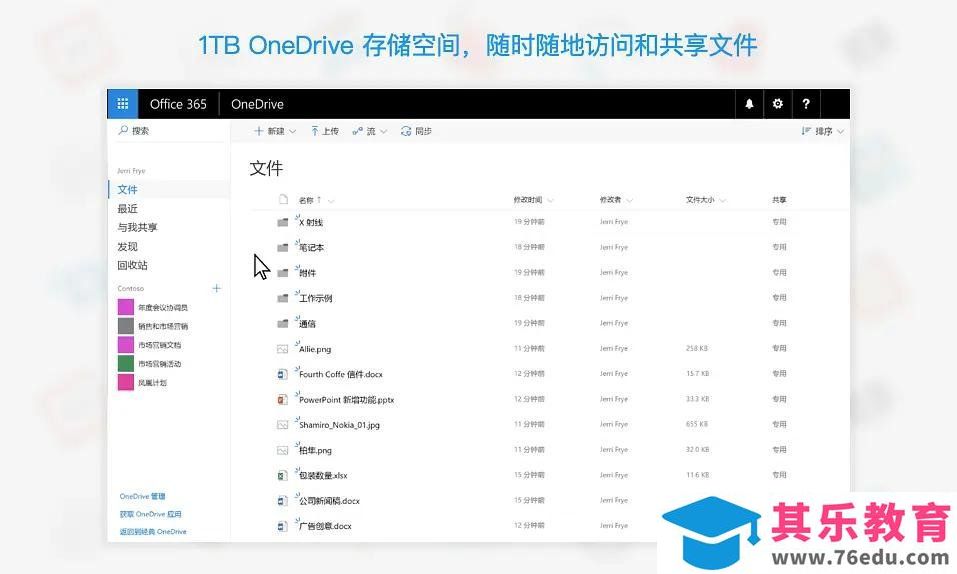The image size is (957, 574).
Task: Open the 获取 OneDrive 应用 link
Action: click(x=151, y=514)
